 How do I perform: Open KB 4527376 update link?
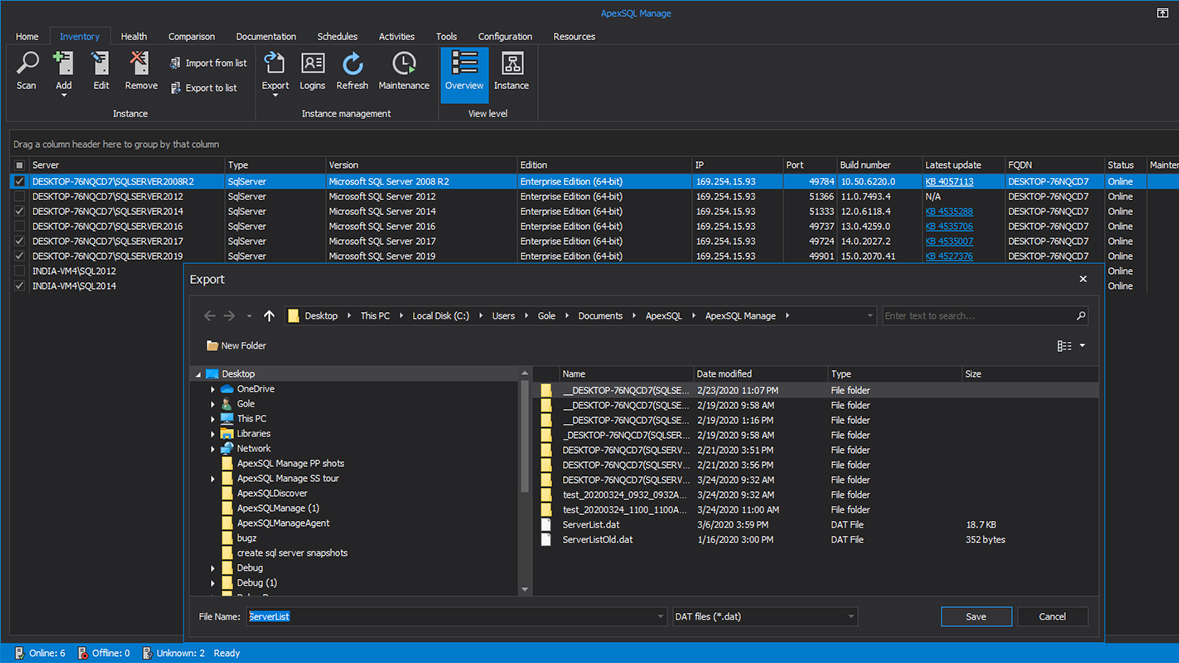pyautogui.click(x=949, y=256)
